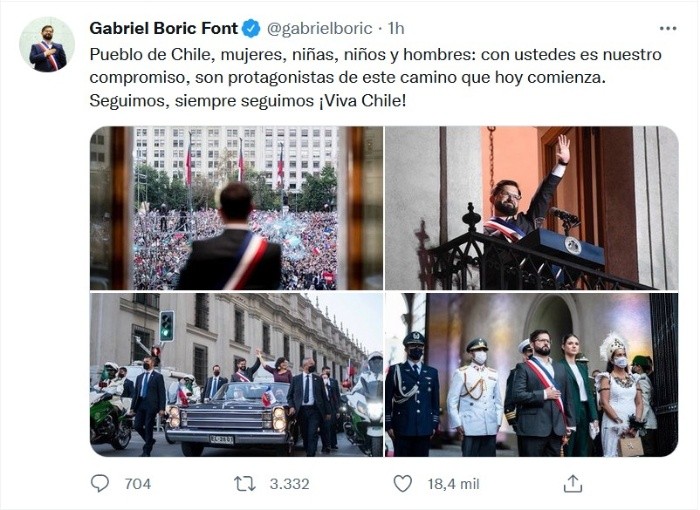Click the blue verified badge

[x=251, y=29]
